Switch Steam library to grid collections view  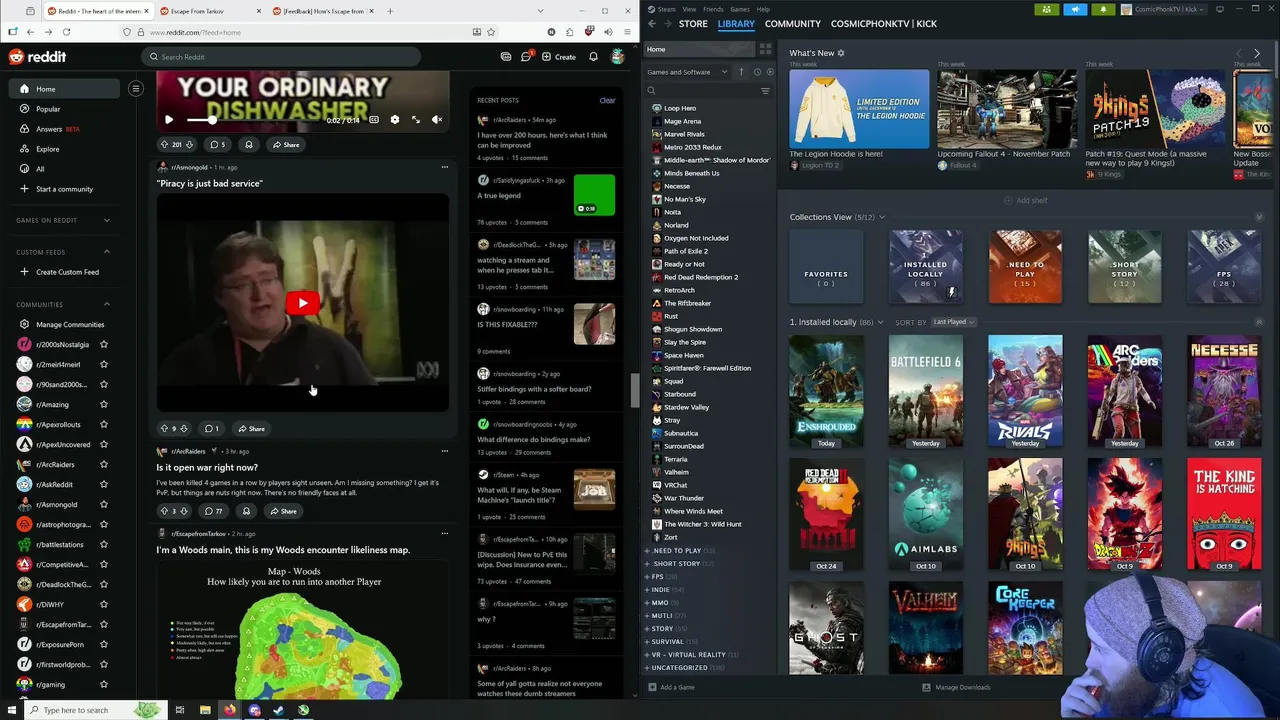point(766,49)
